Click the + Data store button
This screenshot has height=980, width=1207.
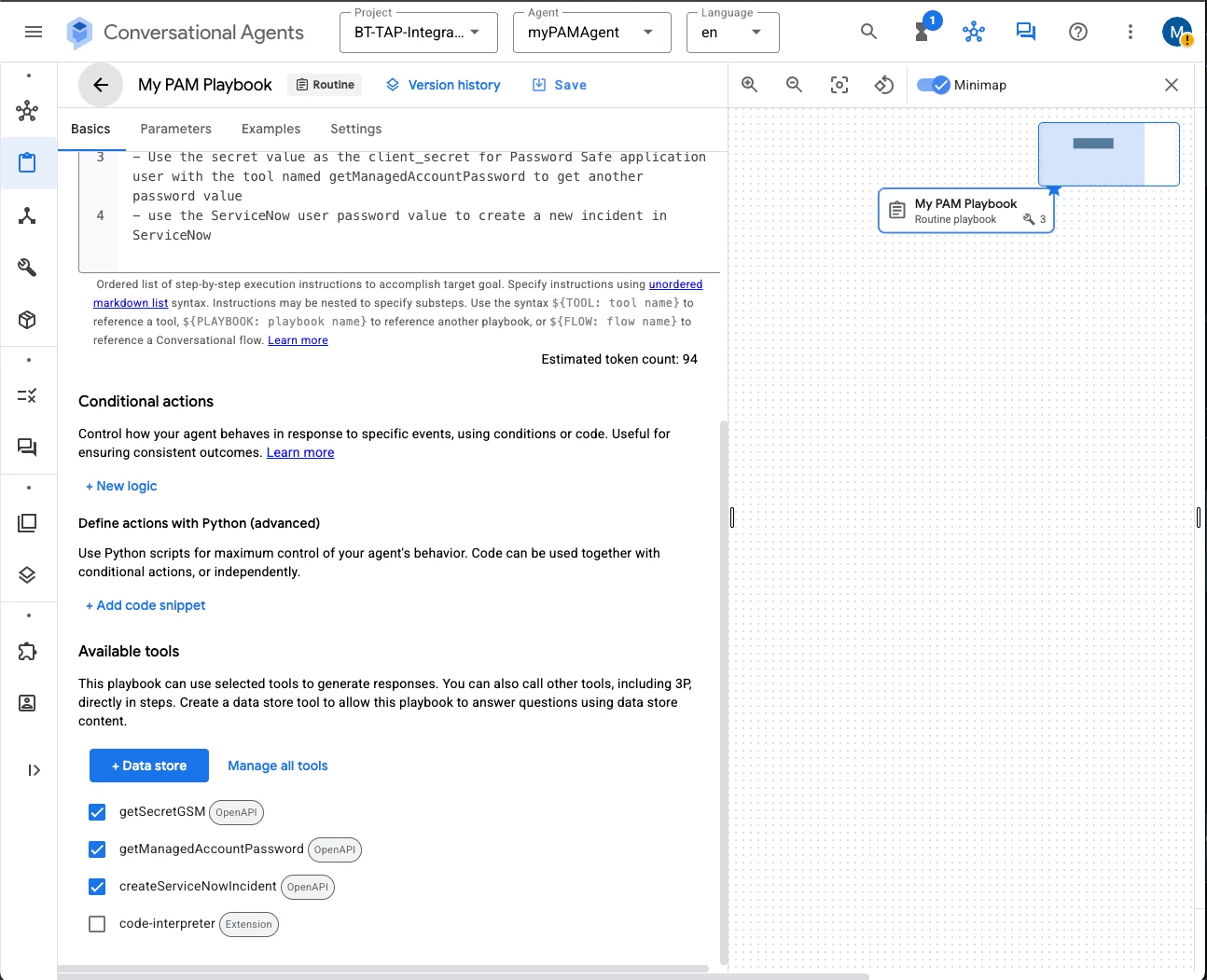pyautogui.click(x=149, y=766)
